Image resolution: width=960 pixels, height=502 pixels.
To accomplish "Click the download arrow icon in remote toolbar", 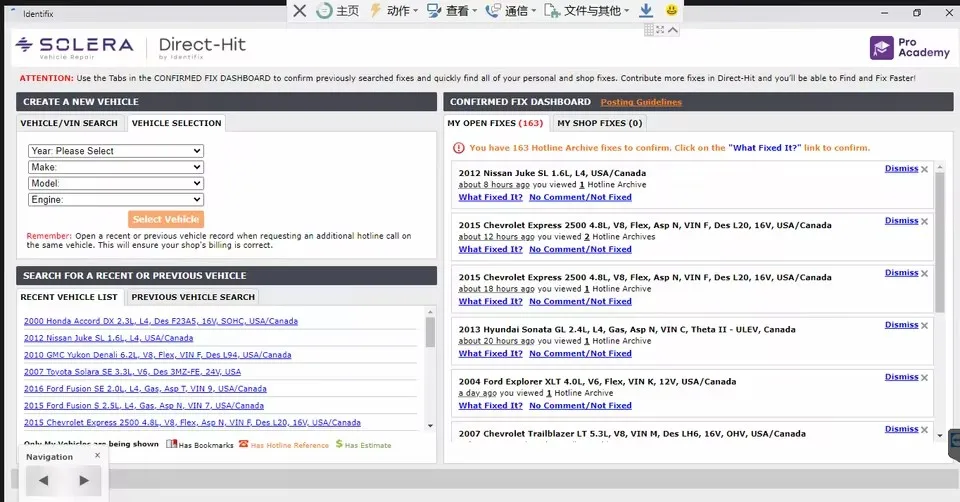I will (646, 11).
